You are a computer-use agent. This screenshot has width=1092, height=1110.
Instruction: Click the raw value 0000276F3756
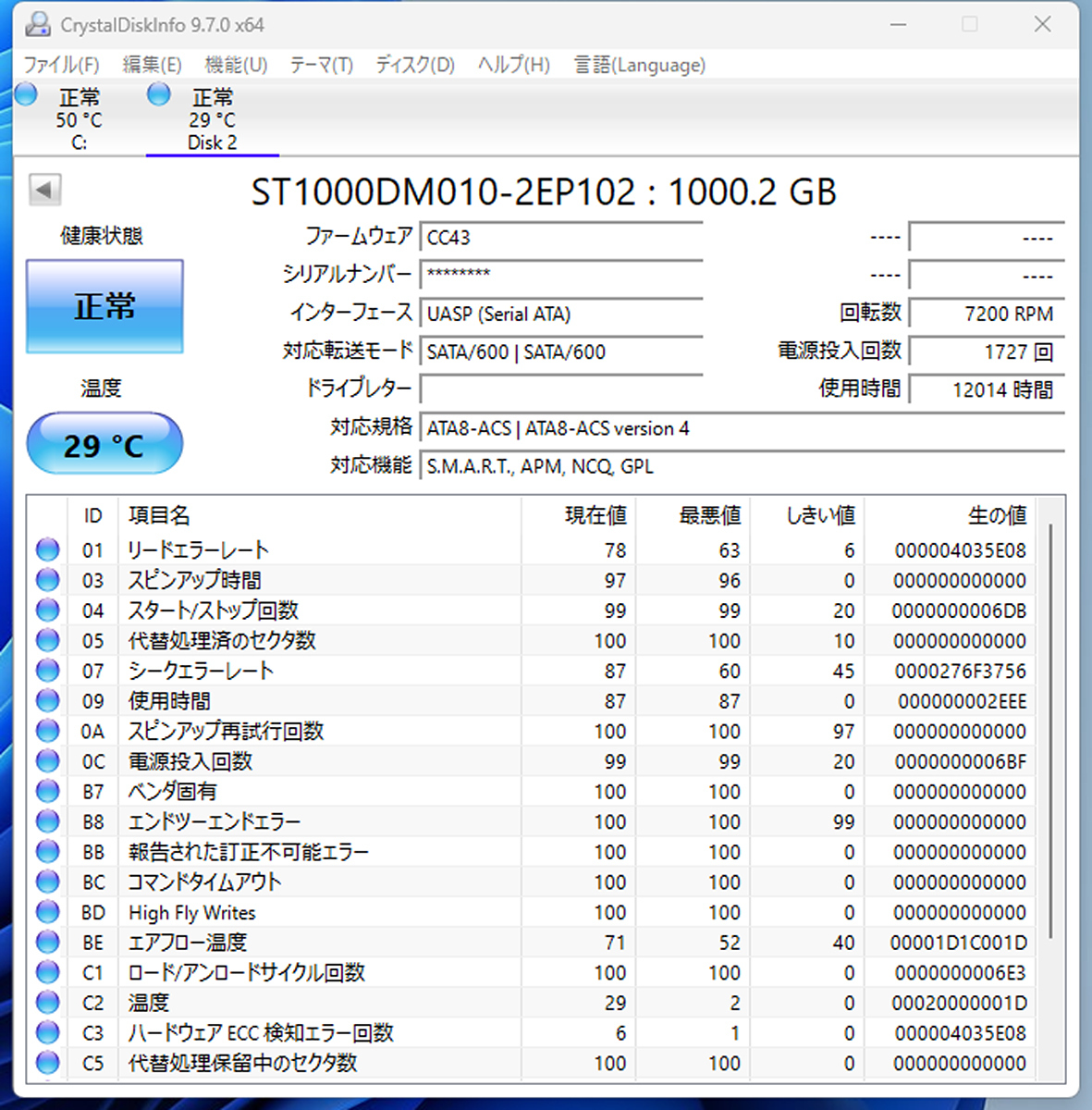click(961, 672)
